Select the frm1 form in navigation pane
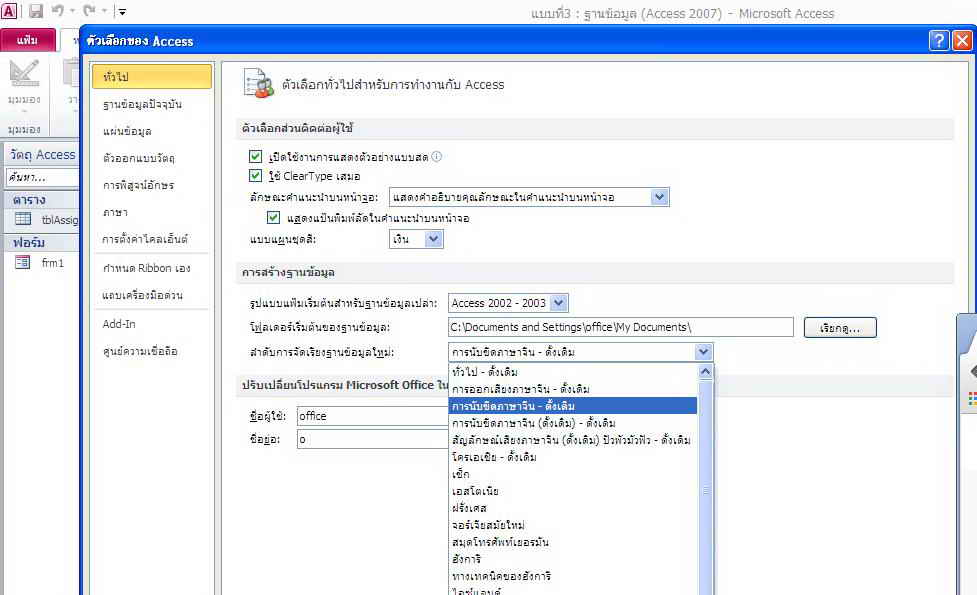 53,263
